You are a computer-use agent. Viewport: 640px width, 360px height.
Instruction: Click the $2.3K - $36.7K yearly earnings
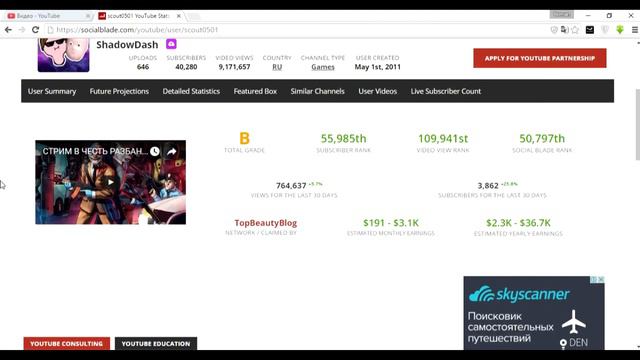(518, 223)
